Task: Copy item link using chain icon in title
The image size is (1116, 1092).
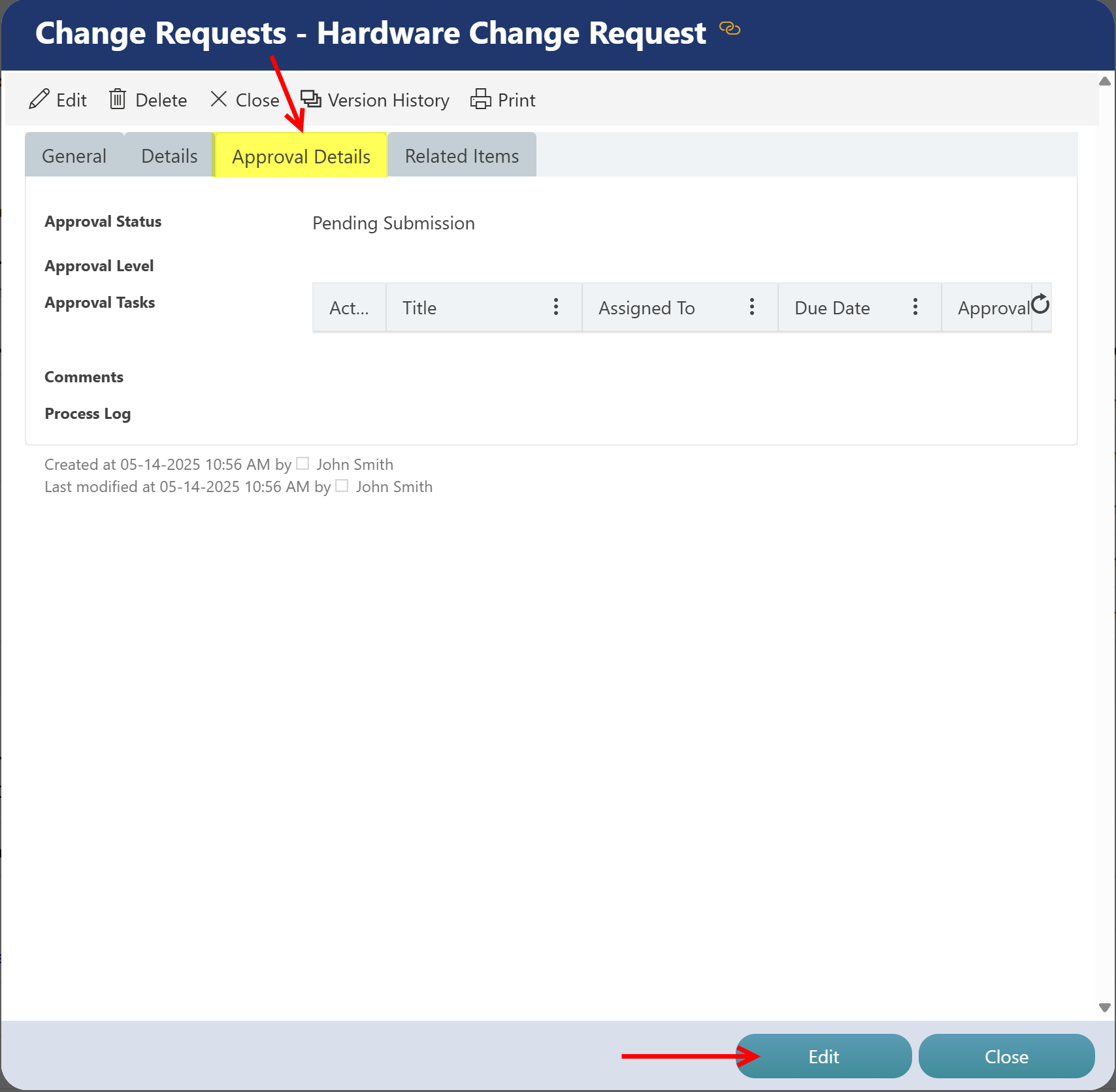Action: (x=729, y=29)
